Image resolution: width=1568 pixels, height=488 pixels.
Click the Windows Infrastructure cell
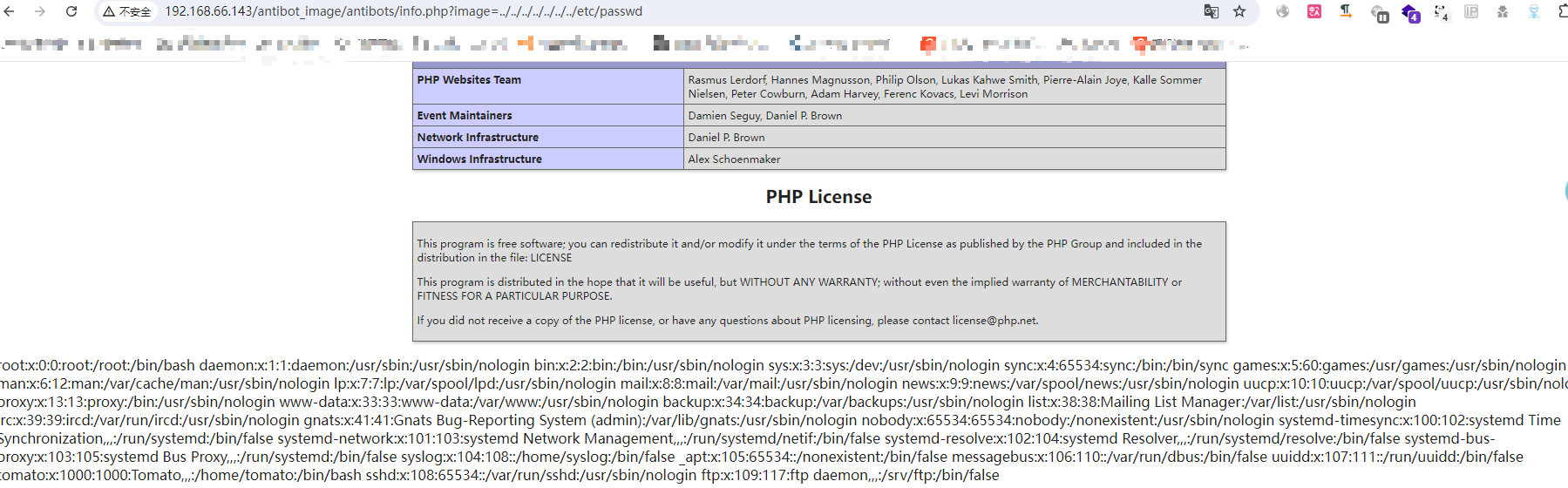click(x=548, y=159)
